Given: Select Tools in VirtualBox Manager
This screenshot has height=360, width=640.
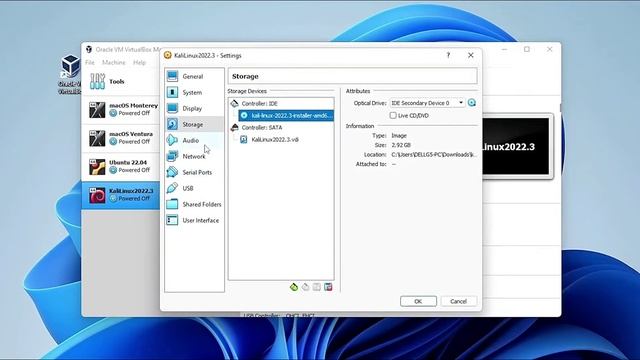Looking at the screenshot, I should (121, 81).
